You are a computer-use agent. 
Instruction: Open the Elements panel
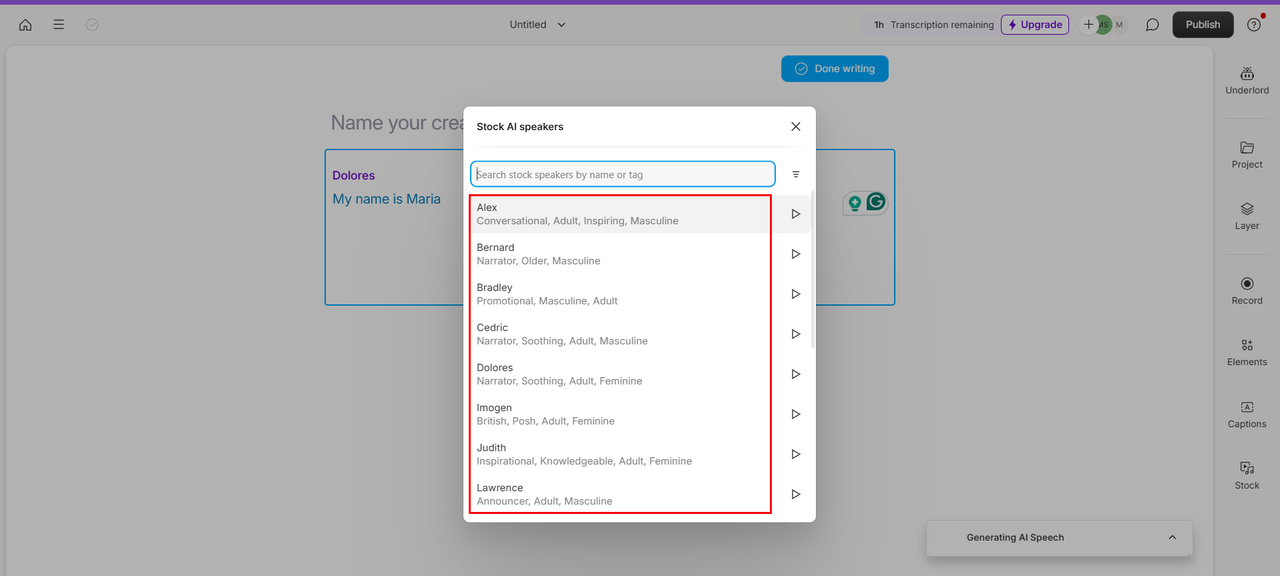tap(1247, 352)
